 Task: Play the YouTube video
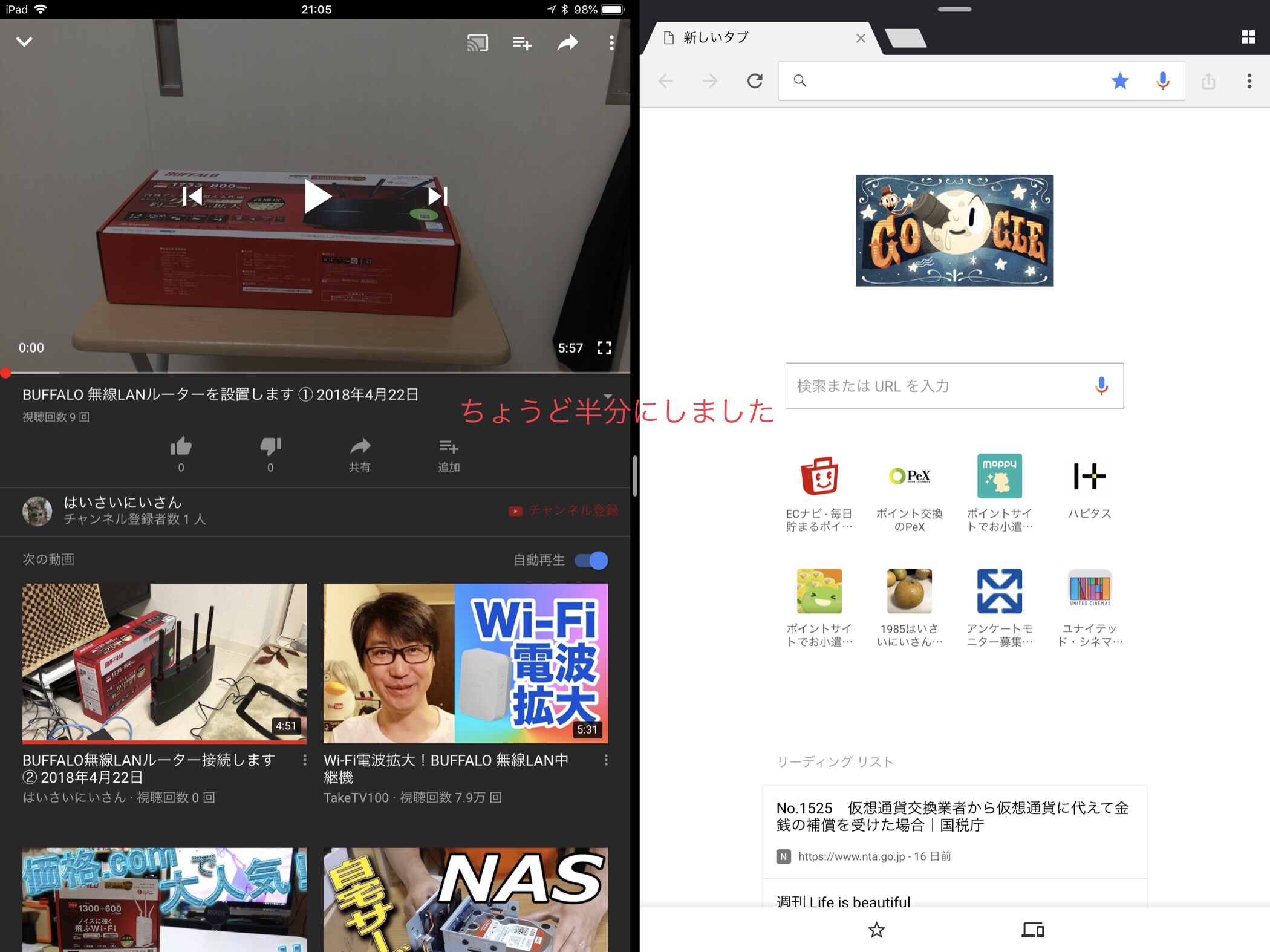317,197
